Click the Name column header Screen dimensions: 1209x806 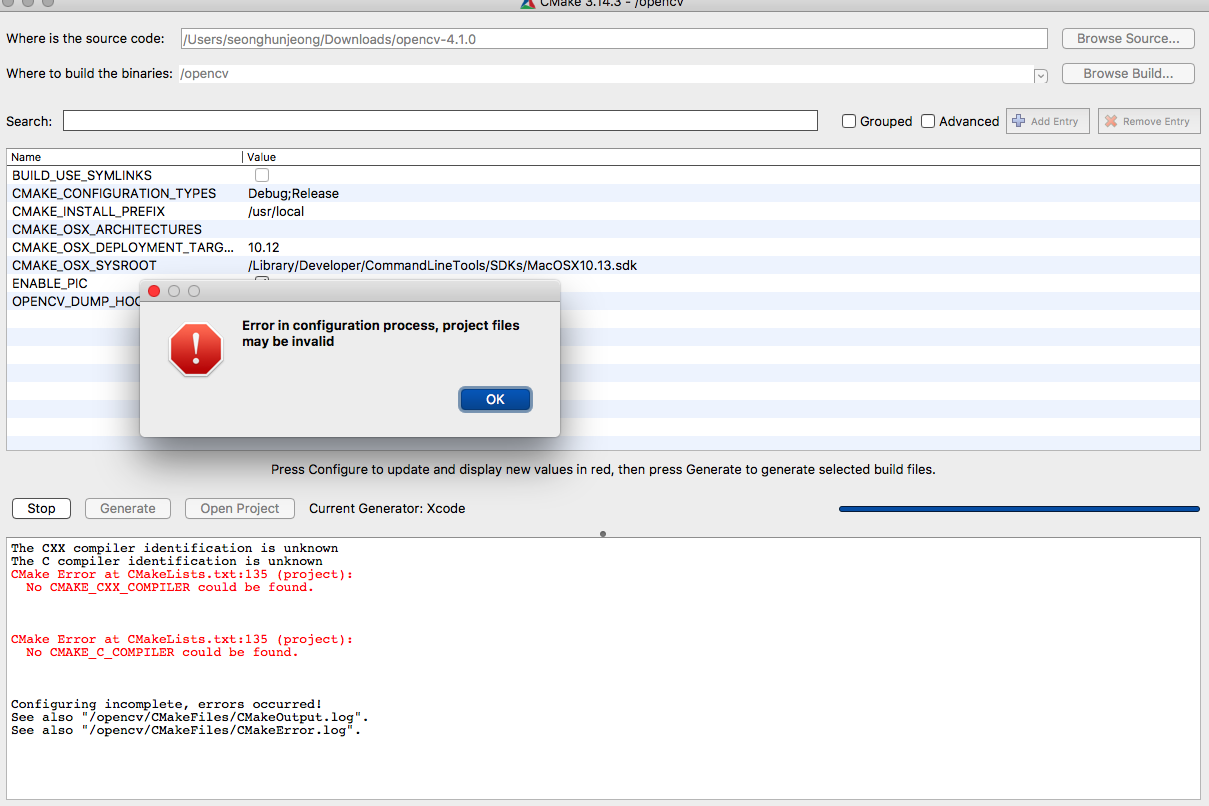pyautogui.click(x=125, y=157)
